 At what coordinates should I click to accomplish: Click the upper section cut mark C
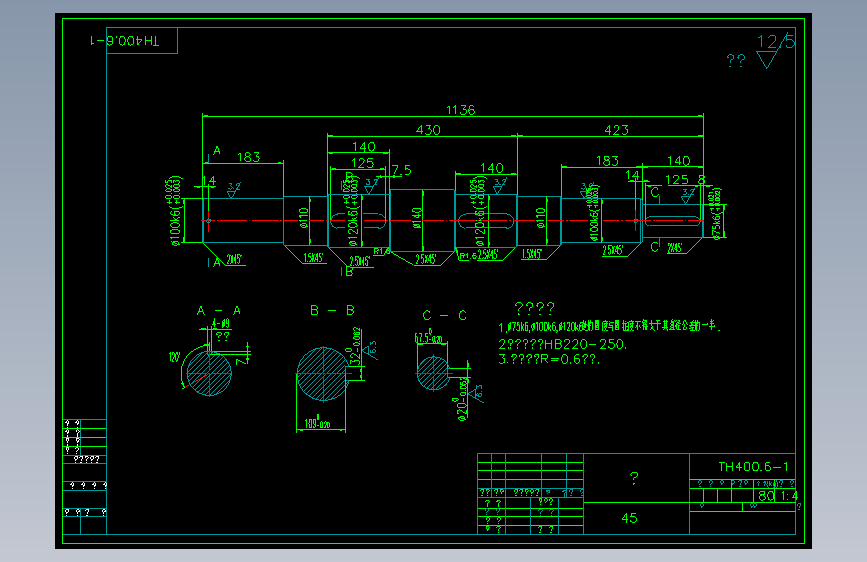pos(655,192)
